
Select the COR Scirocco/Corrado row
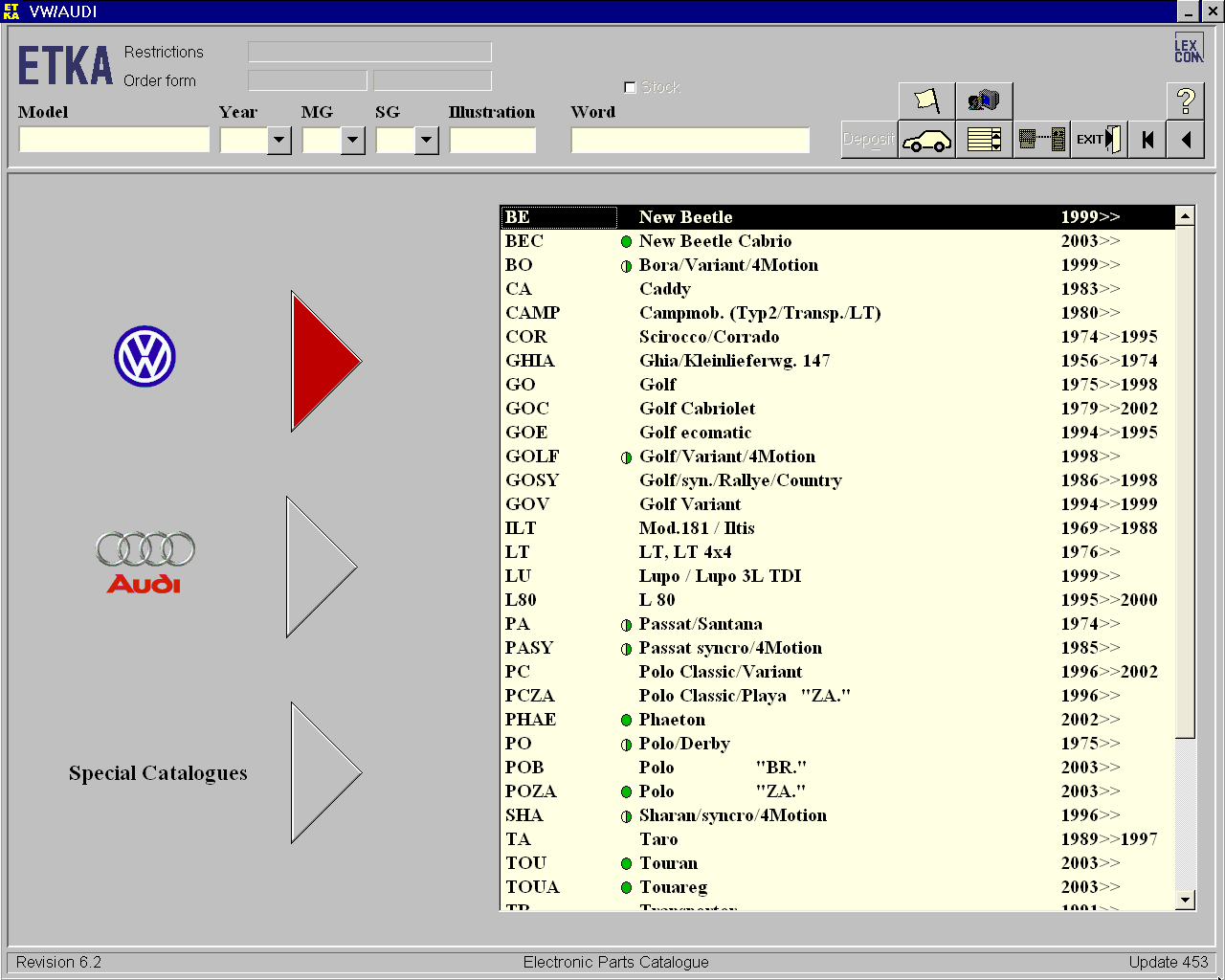[837, 337]
